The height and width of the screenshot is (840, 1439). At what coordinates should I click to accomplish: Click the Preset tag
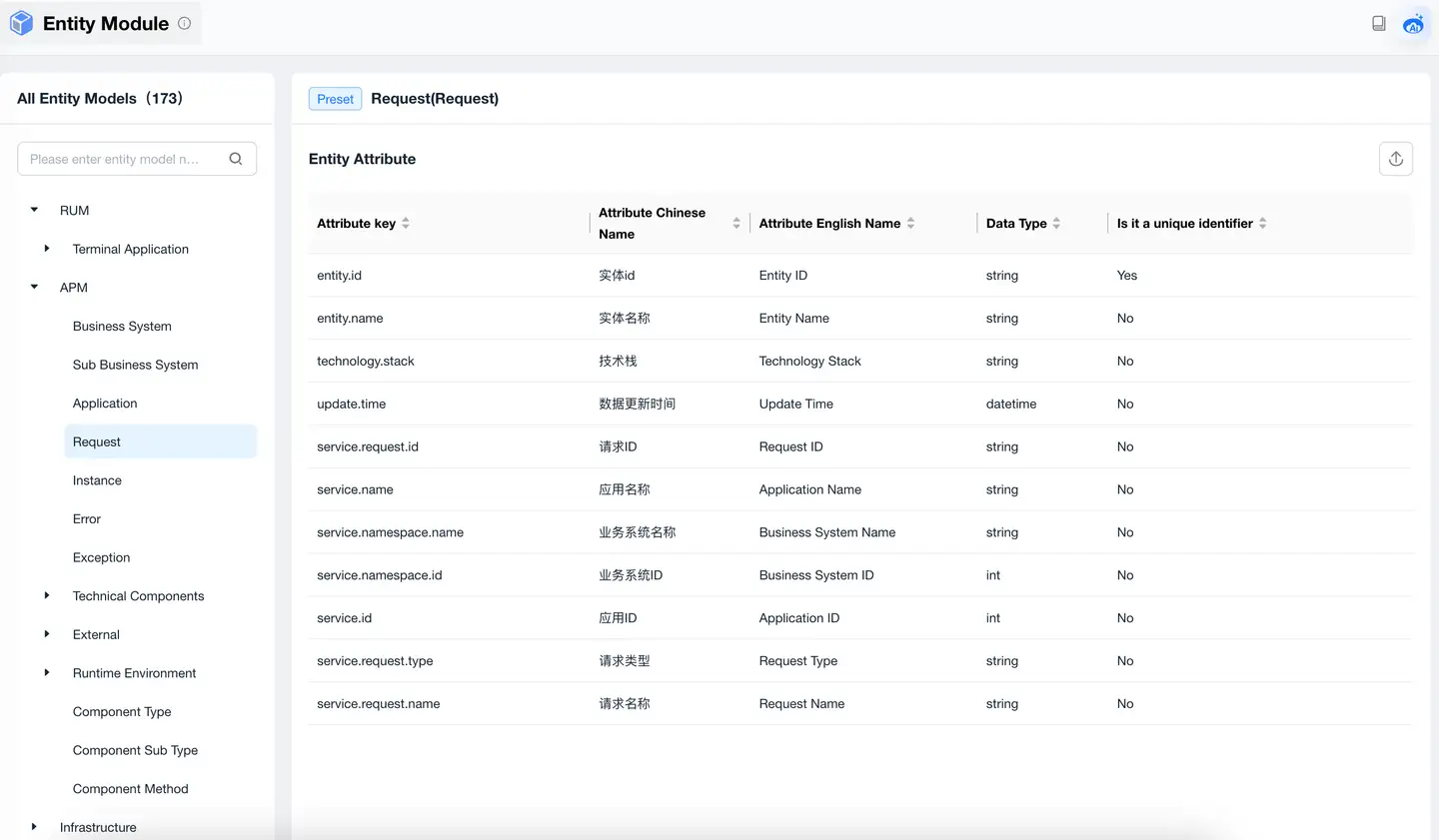coord(335,99)
